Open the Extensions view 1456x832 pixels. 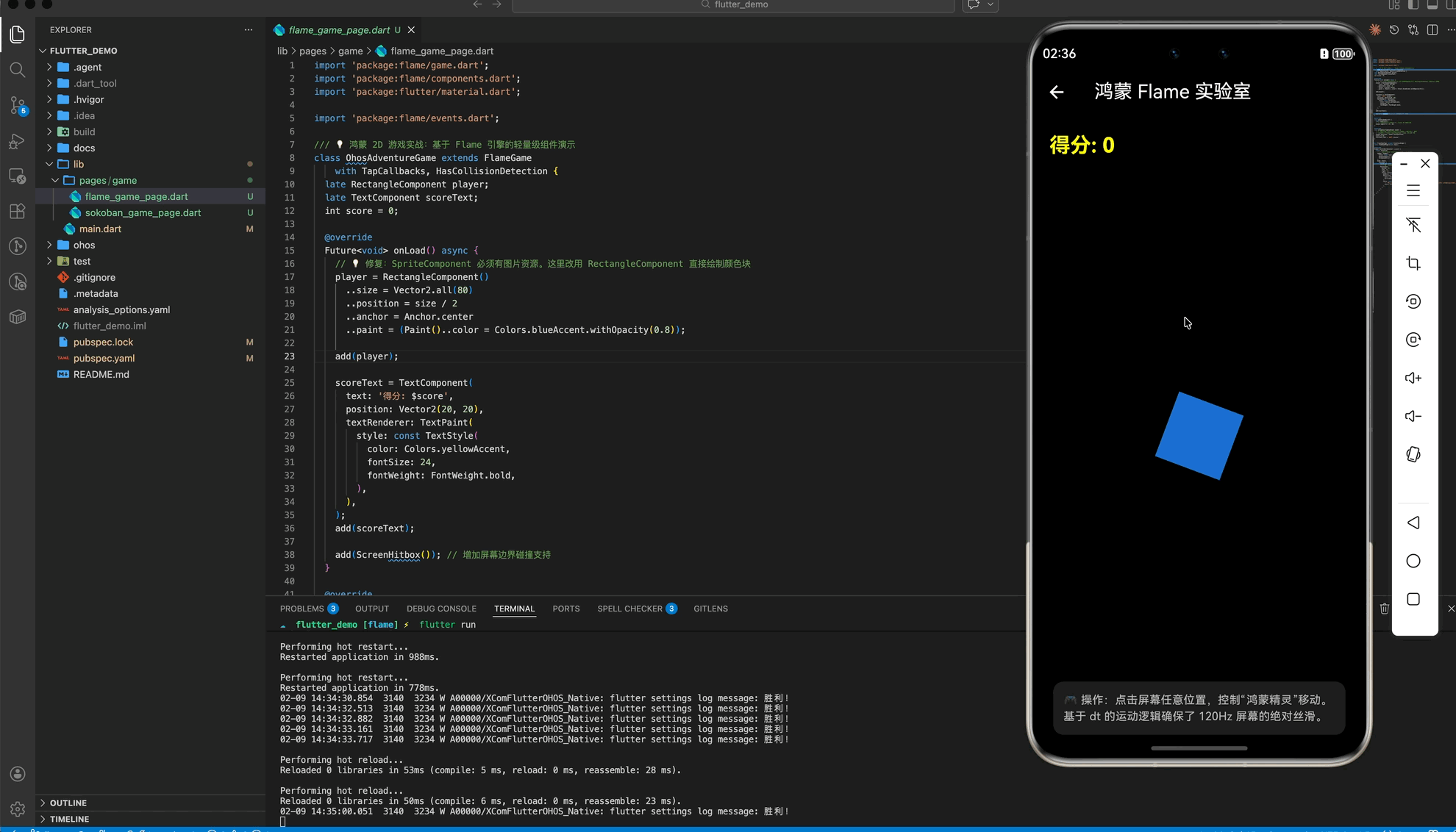coord(18,212)
